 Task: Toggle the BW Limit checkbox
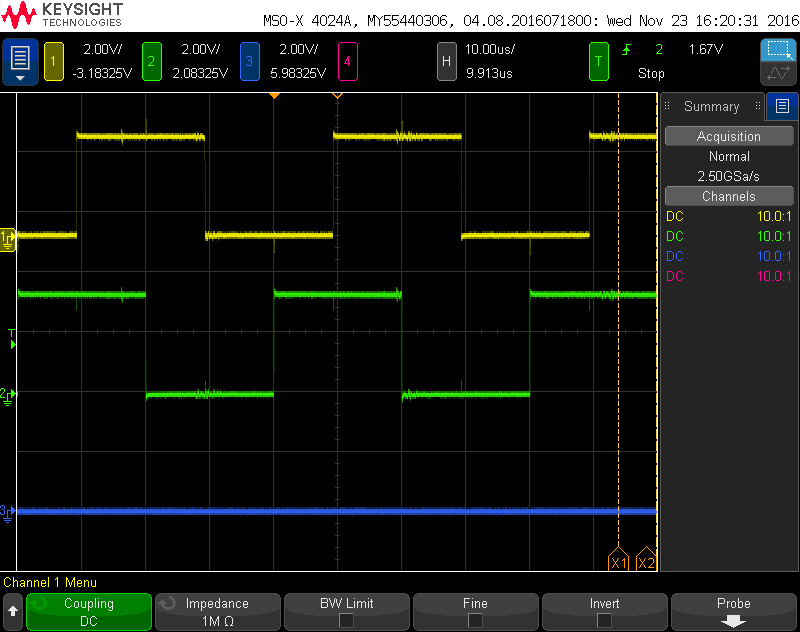point(346,621)
